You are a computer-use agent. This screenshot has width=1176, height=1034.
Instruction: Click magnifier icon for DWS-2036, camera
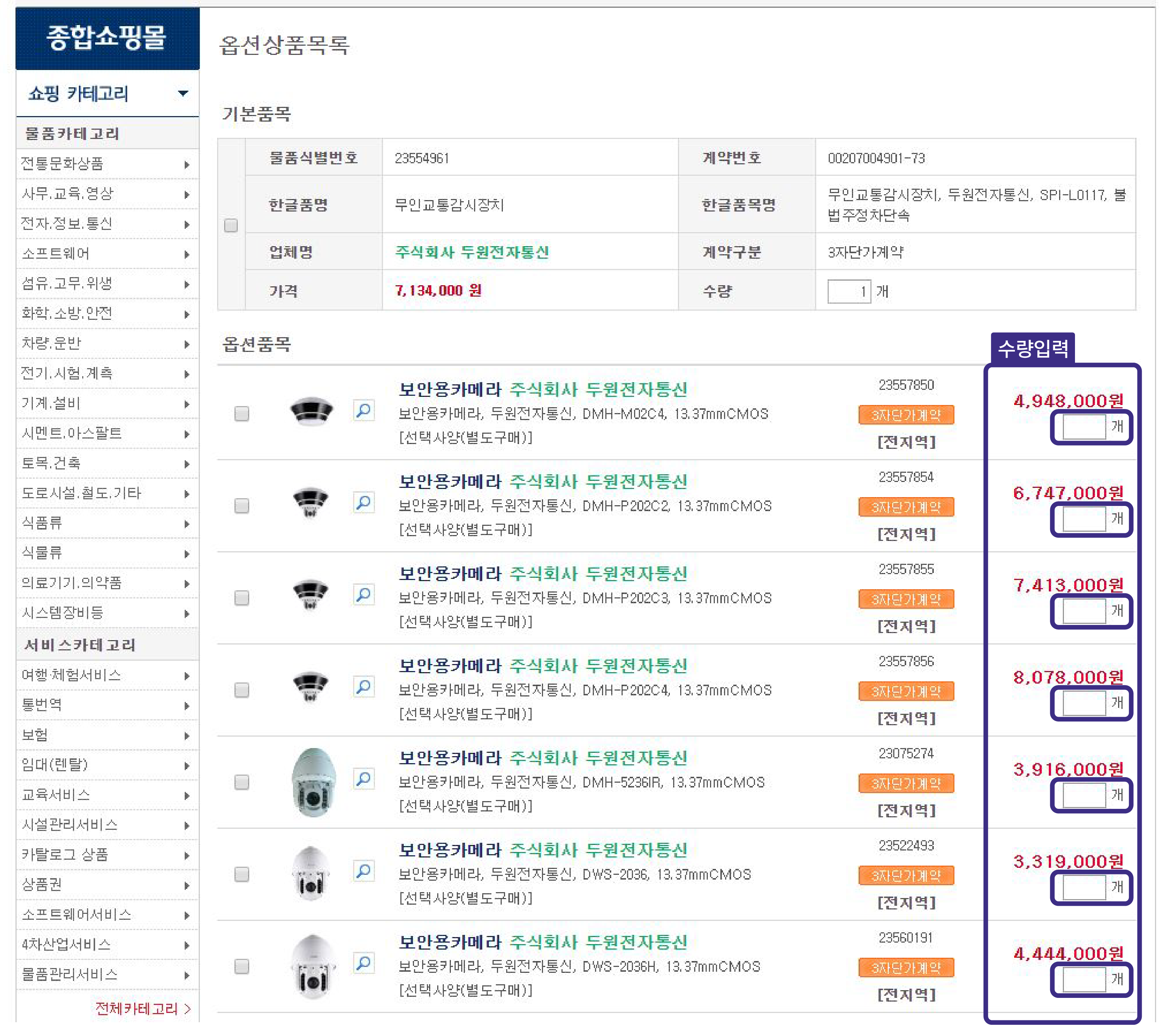pyautogui.click(x=363, y=871)
